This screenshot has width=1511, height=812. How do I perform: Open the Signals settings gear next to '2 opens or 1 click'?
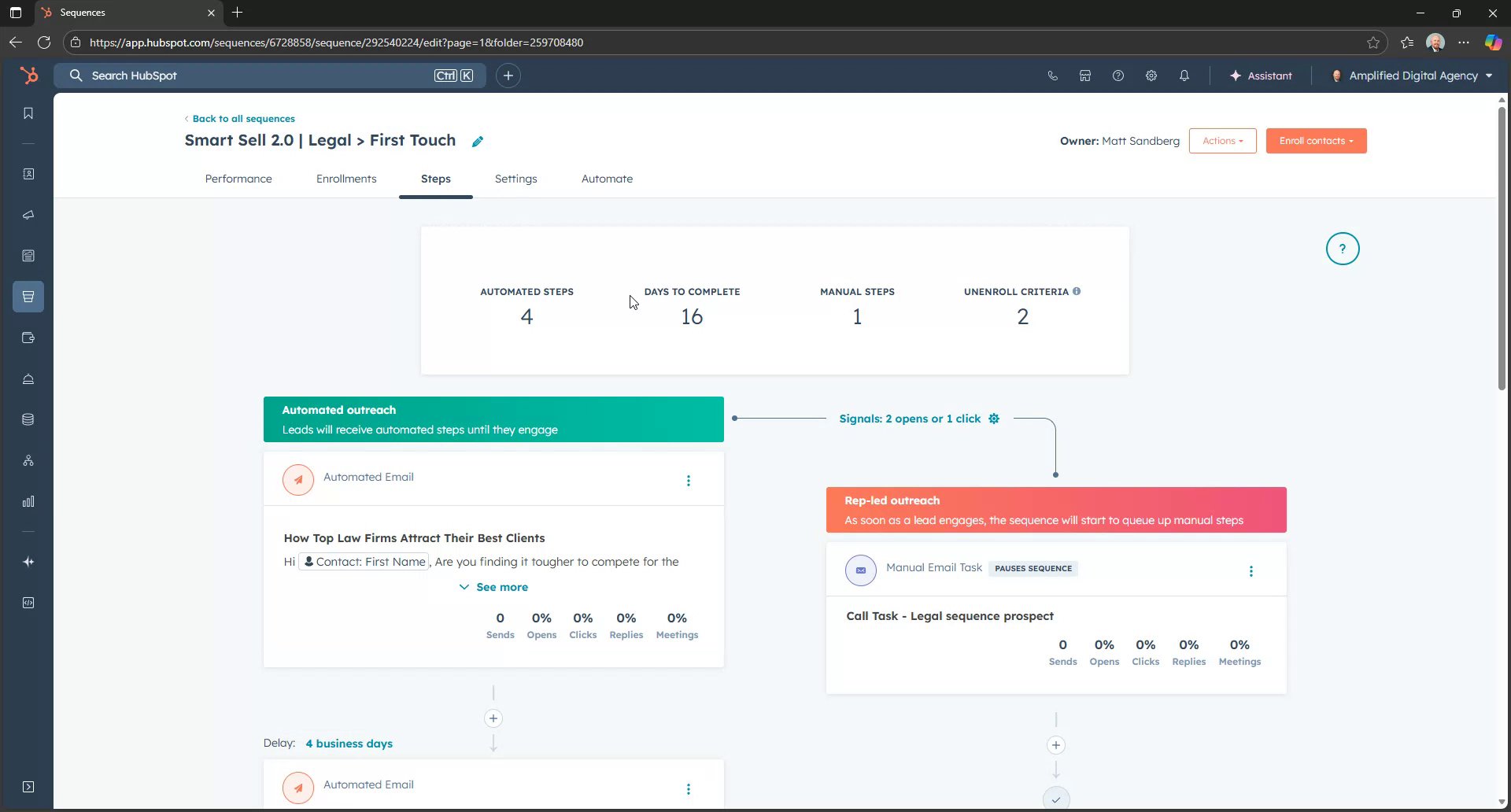pyautogui.click(x=993, y=419)
